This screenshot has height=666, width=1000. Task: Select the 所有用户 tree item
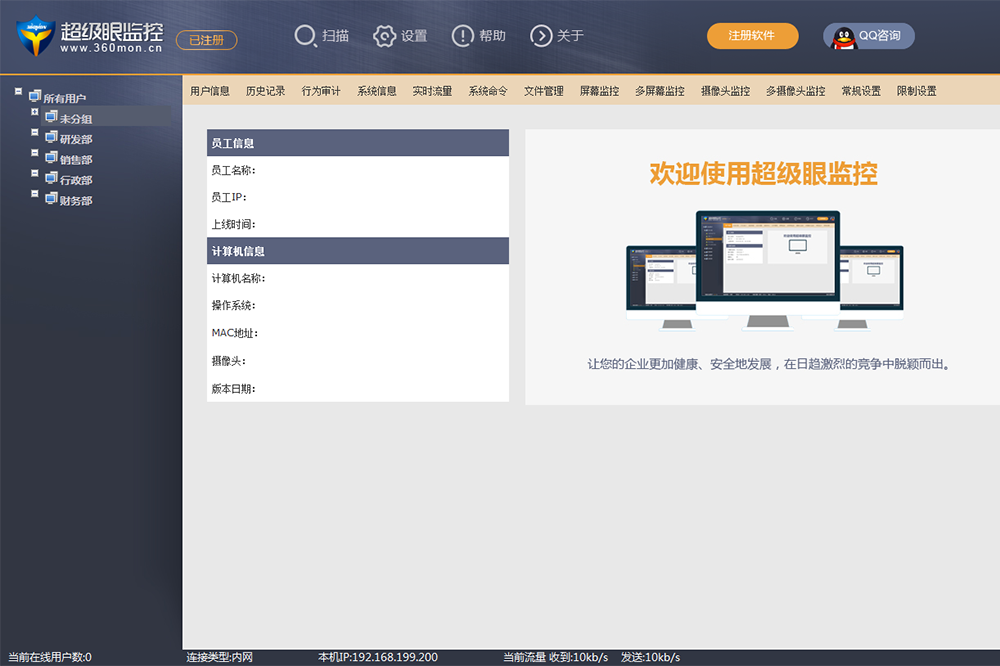click(64, 98)
